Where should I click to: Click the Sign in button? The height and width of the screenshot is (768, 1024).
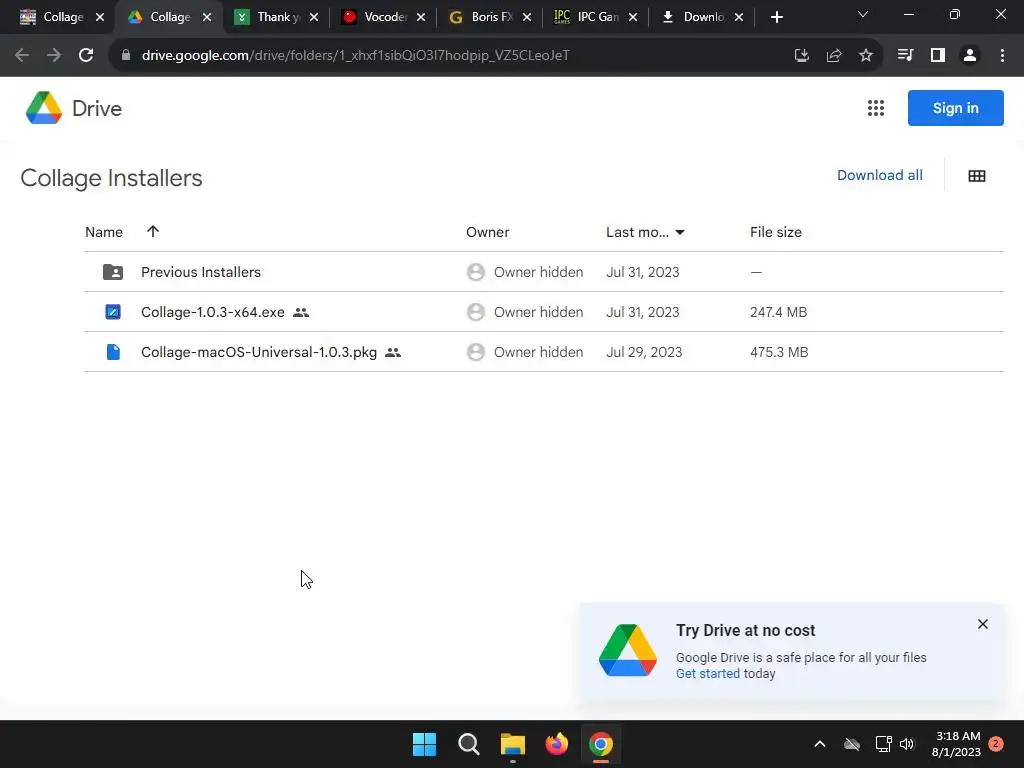point(955,108)
